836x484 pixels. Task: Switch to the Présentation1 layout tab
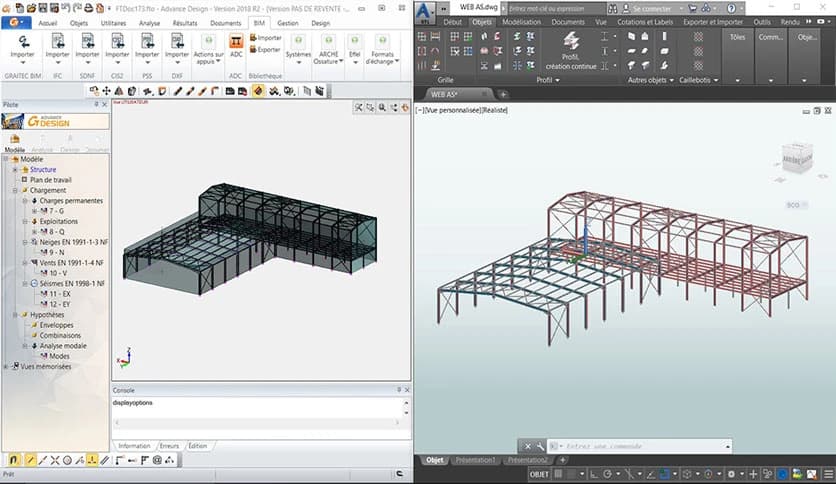475,460
